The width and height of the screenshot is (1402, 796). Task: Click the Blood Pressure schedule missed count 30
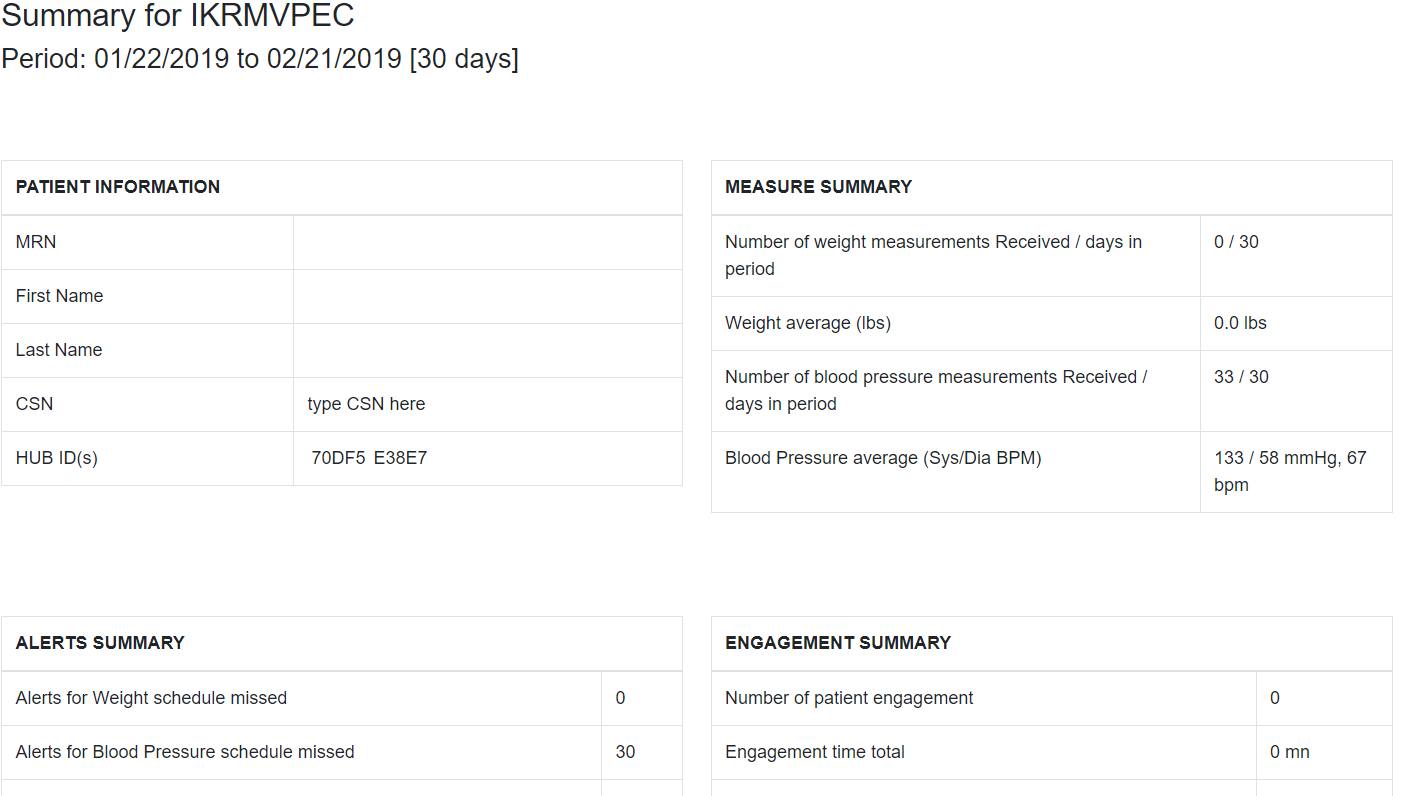coord(625,752)
